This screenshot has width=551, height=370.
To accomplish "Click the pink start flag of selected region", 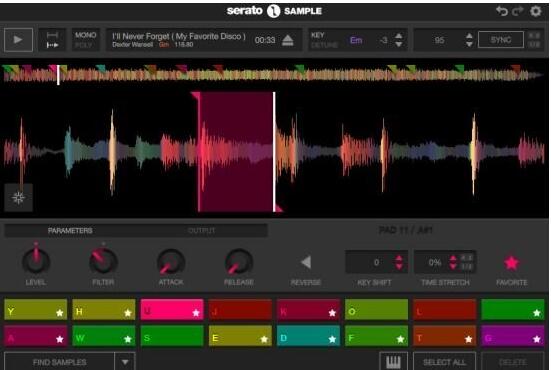I will click(195, 95).
